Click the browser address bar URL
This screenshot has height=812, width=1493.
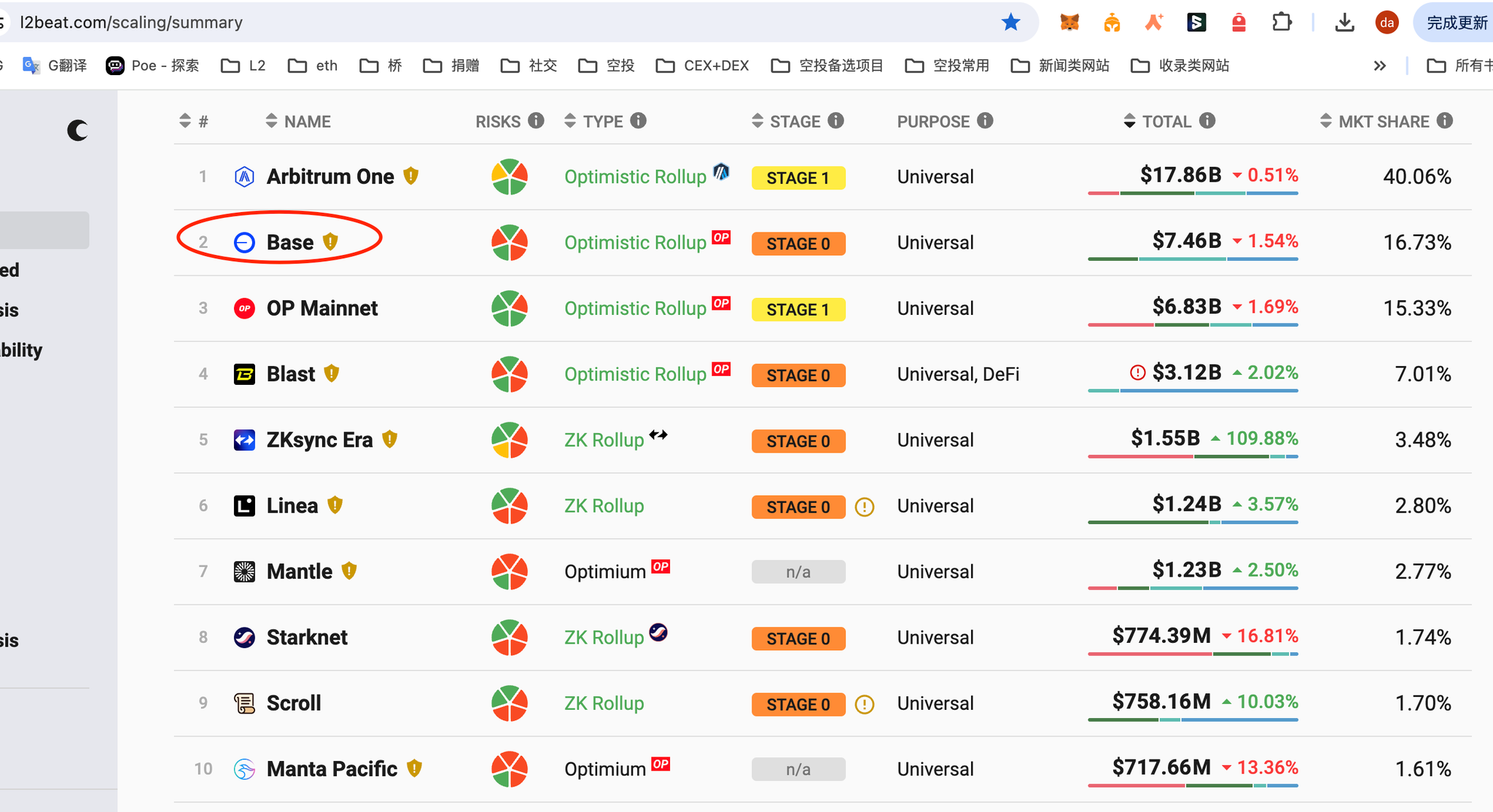(131, 23)
